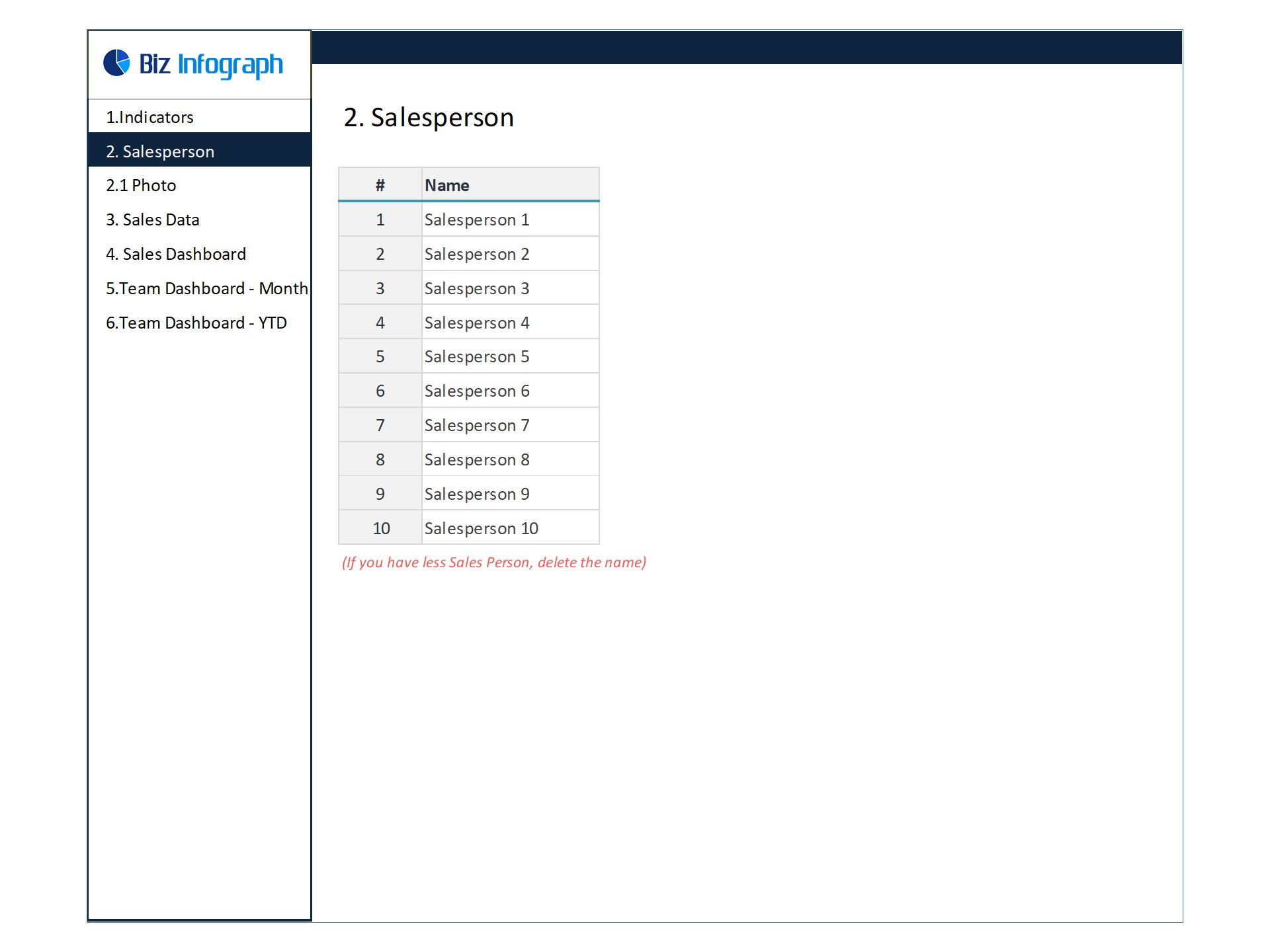The height and width of the screenshot is (952, 1270).
Task: Select the Salesperson 5 name cell
Action: pyautogui.click(x=511, y=356)
